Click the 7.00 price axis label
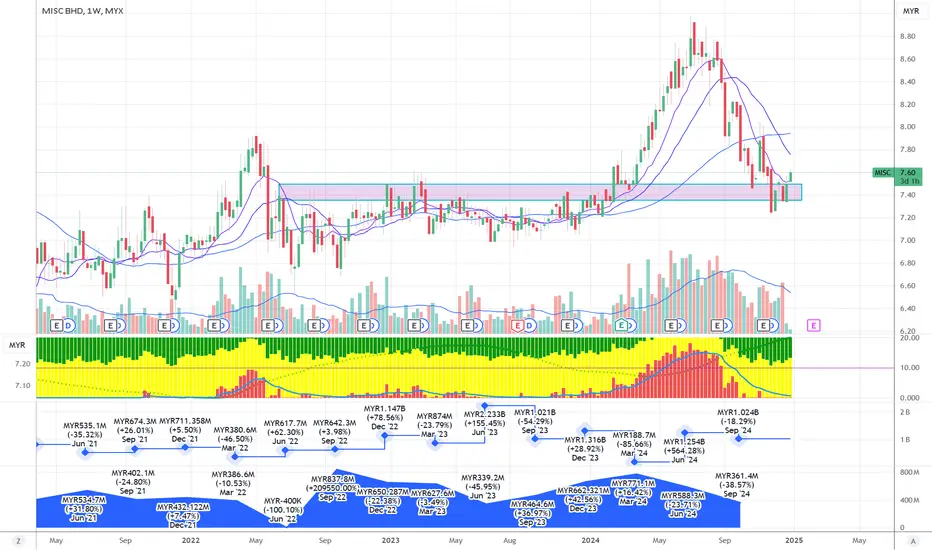 [908, 240]
